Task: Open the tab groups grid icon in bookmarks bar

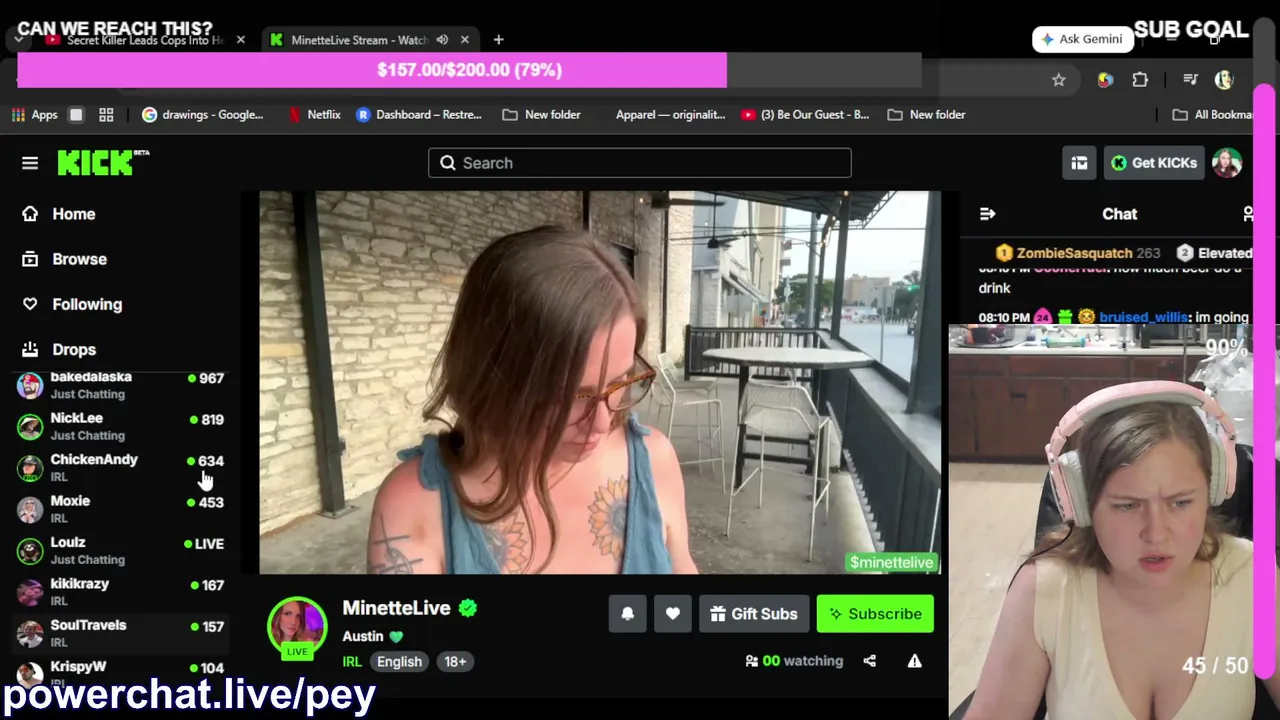Action: 106,115
